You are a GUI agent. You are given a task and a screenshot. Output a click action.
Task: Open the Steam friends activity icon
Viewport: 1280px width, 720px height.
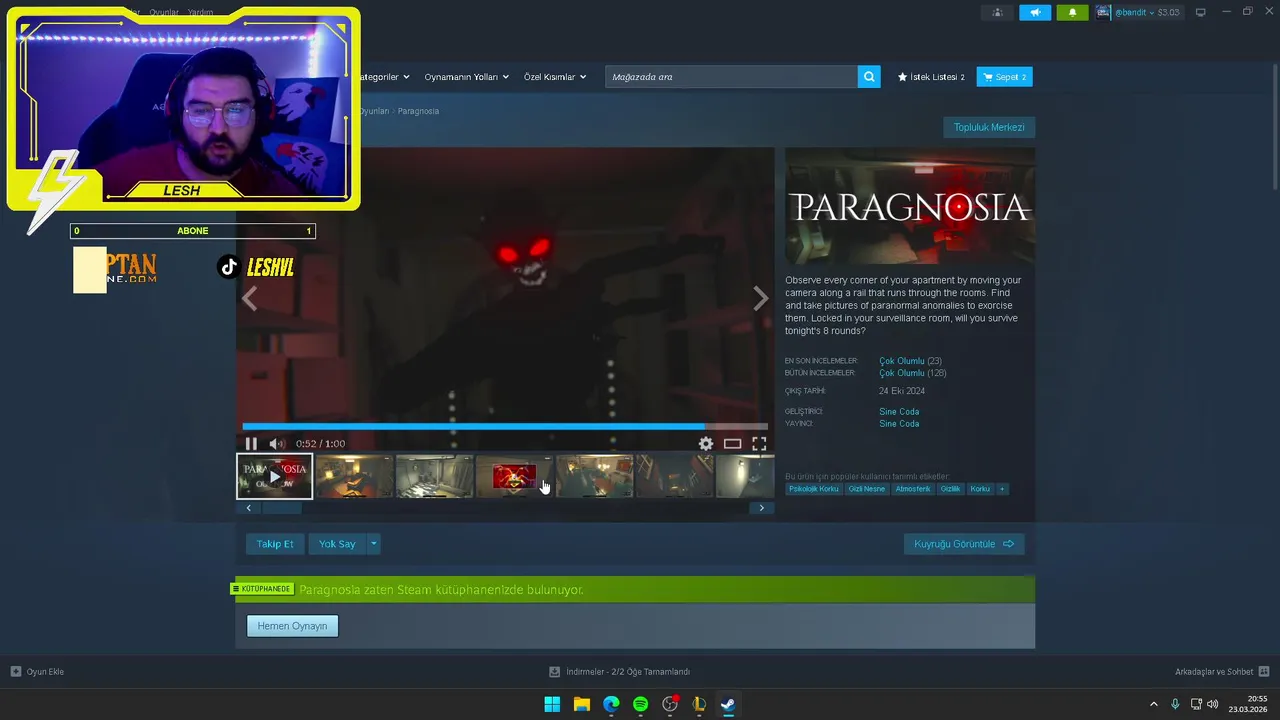(x=997, y=12)
